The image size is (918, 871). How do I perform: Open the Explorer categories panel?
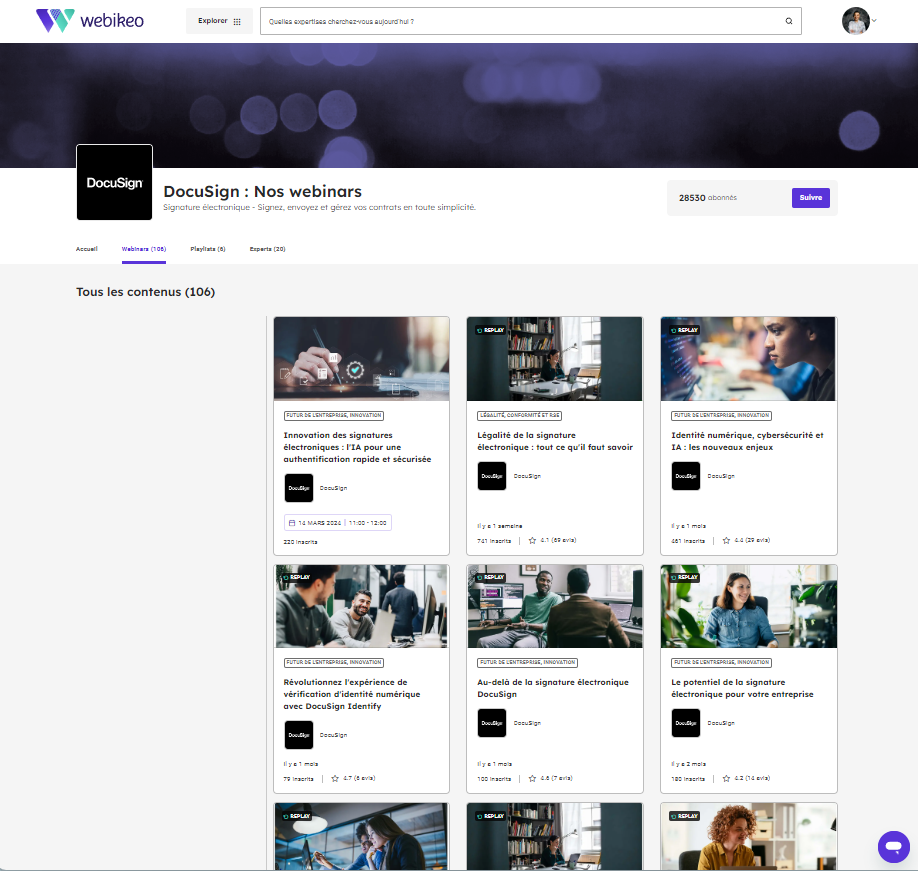click(x=219, y=20)
